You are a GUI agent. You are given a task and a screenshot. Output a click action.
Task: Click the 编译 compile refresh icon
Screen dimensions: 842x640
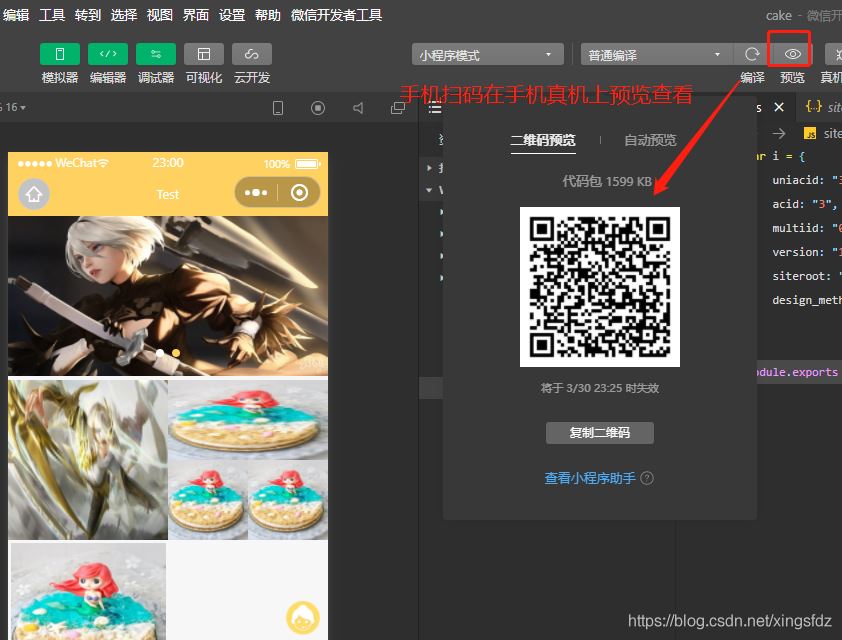click(752, 54)
